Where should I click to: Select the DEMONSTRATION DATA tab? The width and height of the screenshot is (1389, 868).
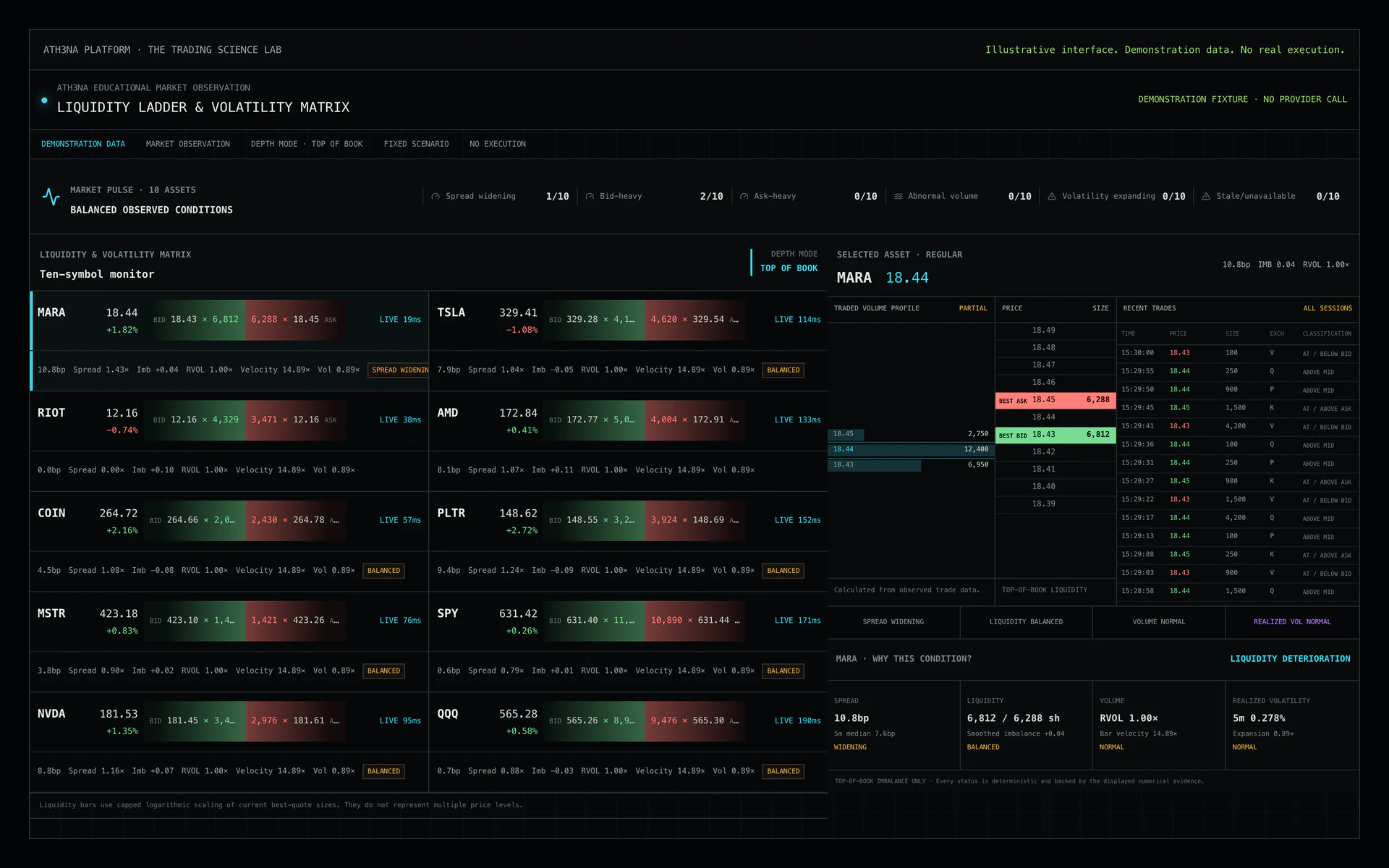click(x=83, y=144)
